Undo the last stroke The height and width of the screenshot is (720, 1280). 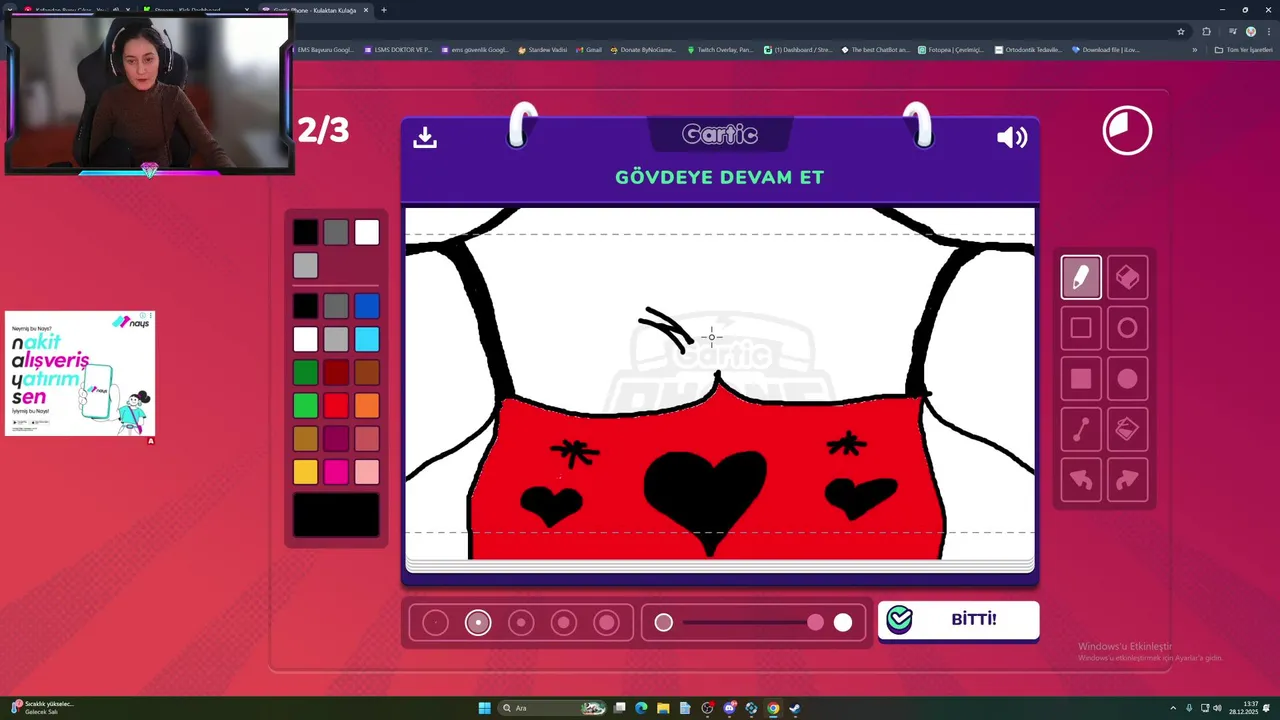[1081, 480]
